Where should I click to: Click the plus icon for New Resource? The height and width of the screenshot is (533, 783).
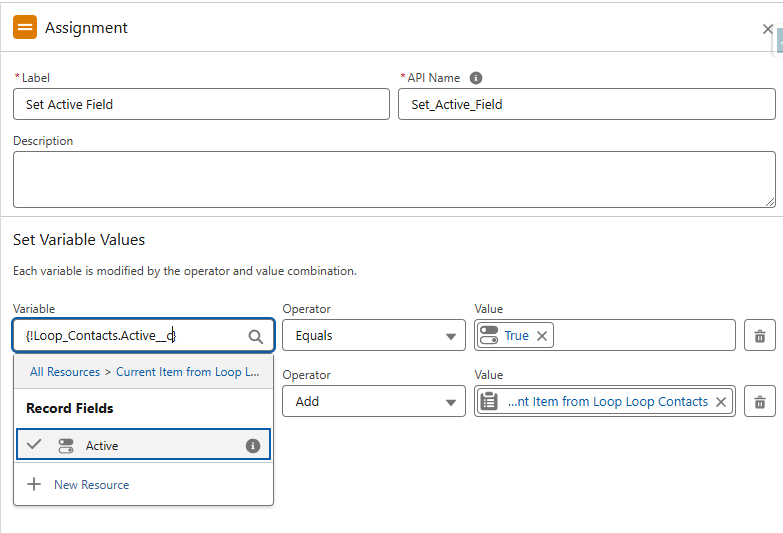[x=34, y=485]
